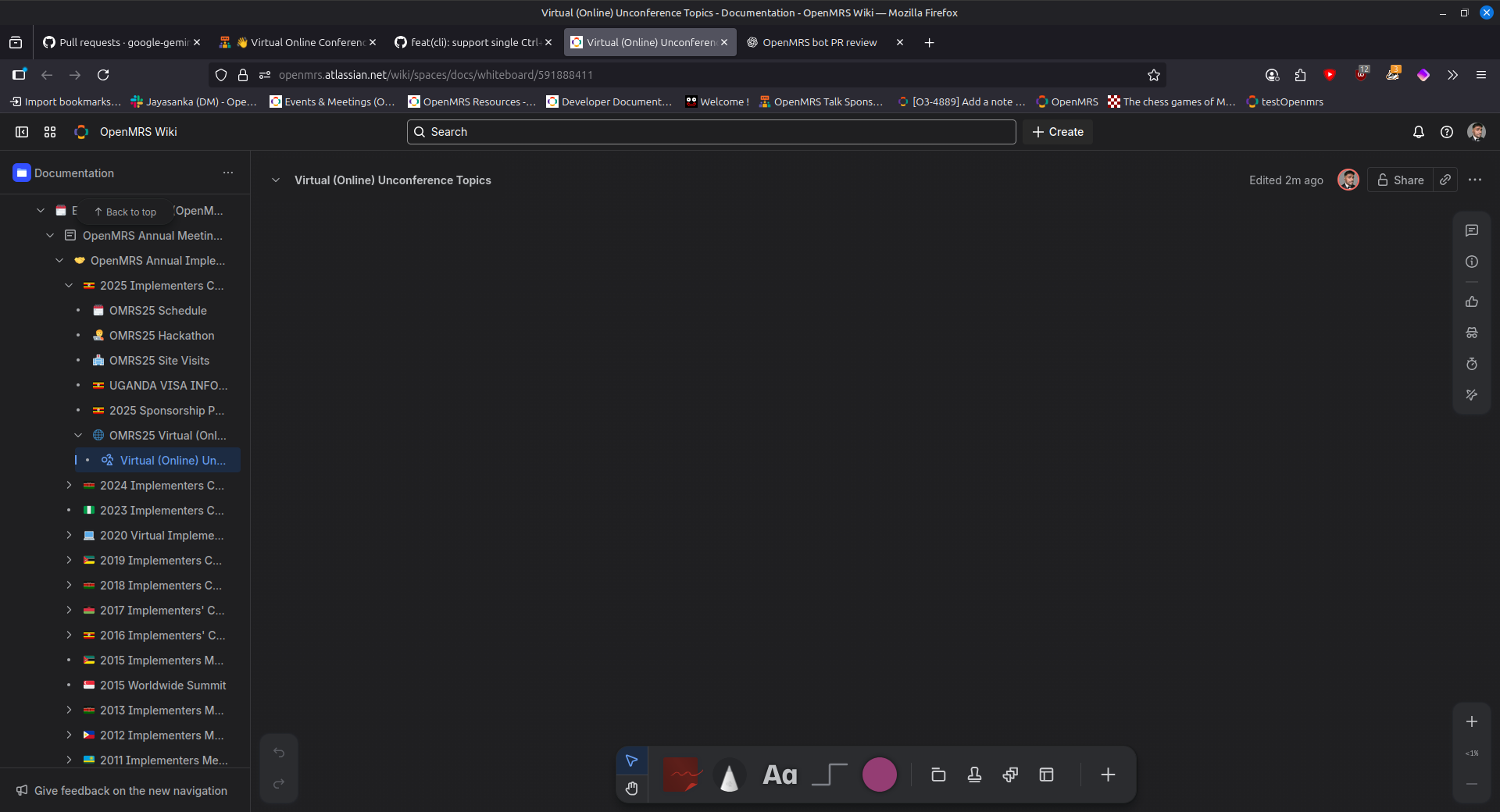
Task: Collapse the 2025 Implementers section
Action: coord(69,286)
